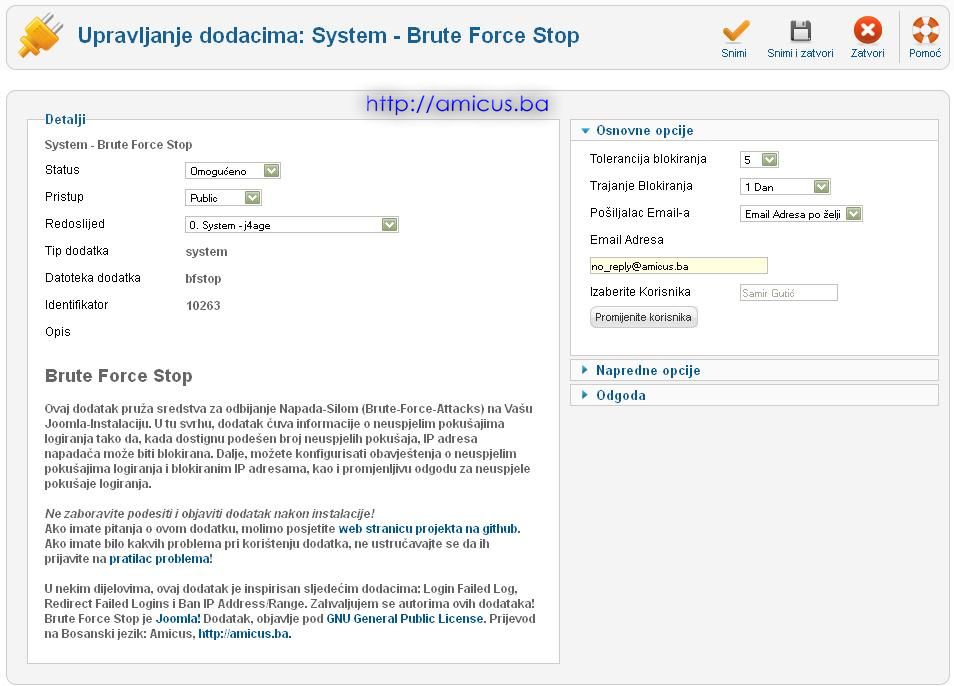This screenshot has height=686, width=954.
Task: Click the Zatvori red X icon
Action: point(868,30)
